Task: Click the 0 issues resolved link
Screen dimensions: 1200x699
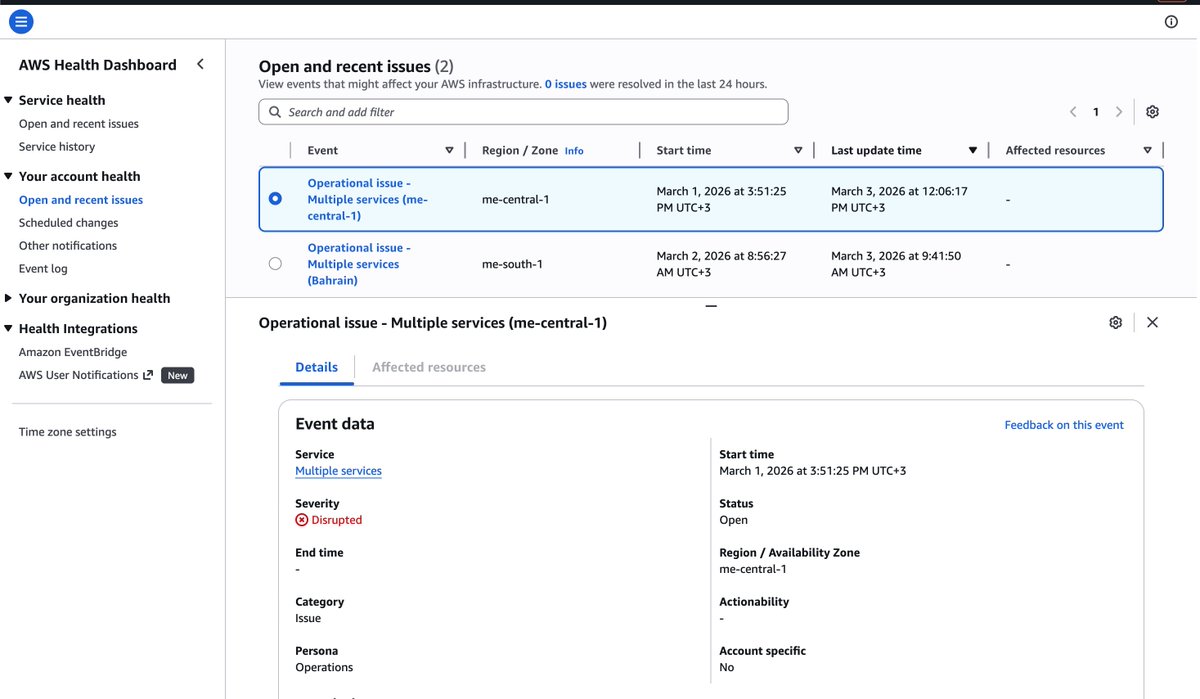Action: point(566,84)
